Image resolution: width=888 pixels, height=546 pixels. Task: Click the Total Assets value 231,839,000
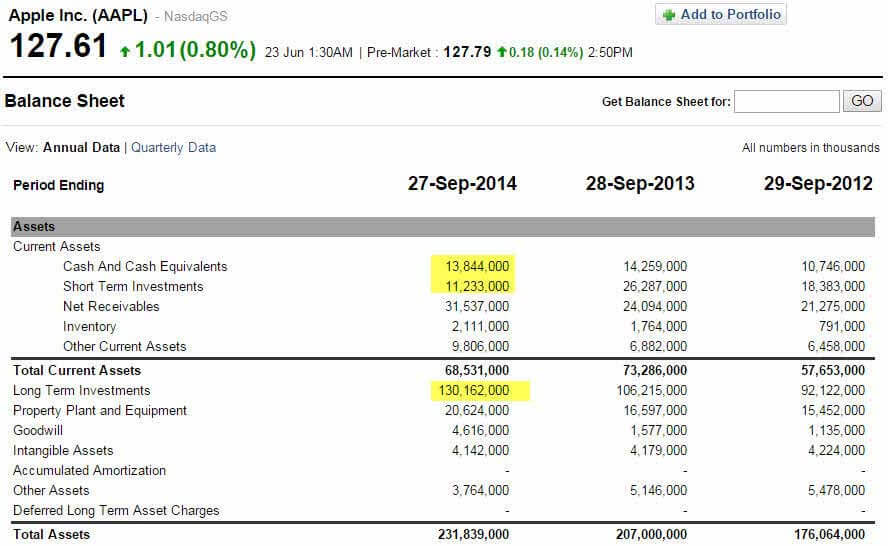[x=473, y=535]
